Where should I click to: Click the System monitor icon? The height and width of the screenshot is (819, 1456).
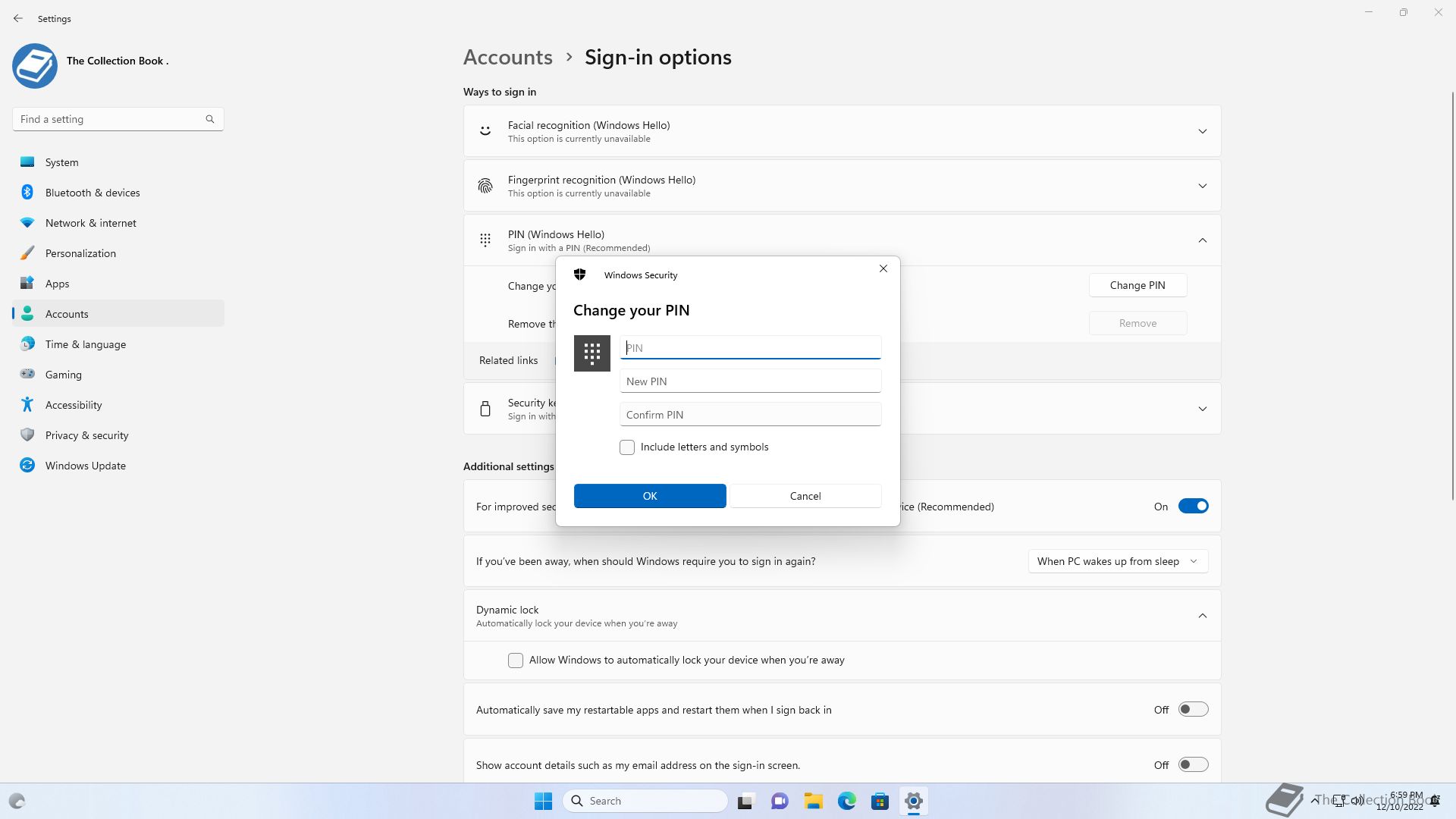click(x=27, y=162)
